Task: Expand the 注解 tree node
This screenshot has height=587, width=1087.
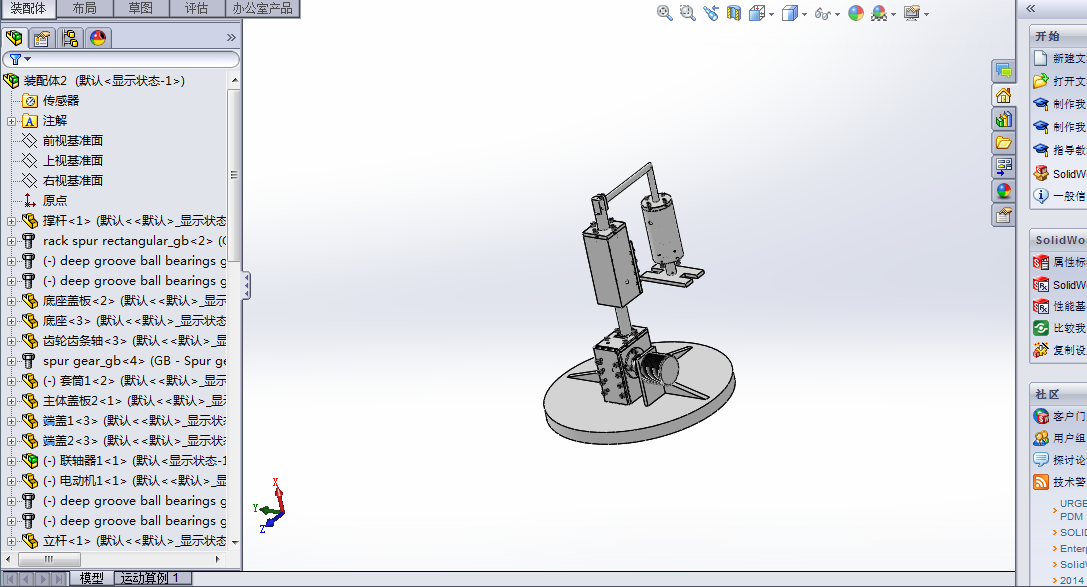Action: [x=11, y=121]
